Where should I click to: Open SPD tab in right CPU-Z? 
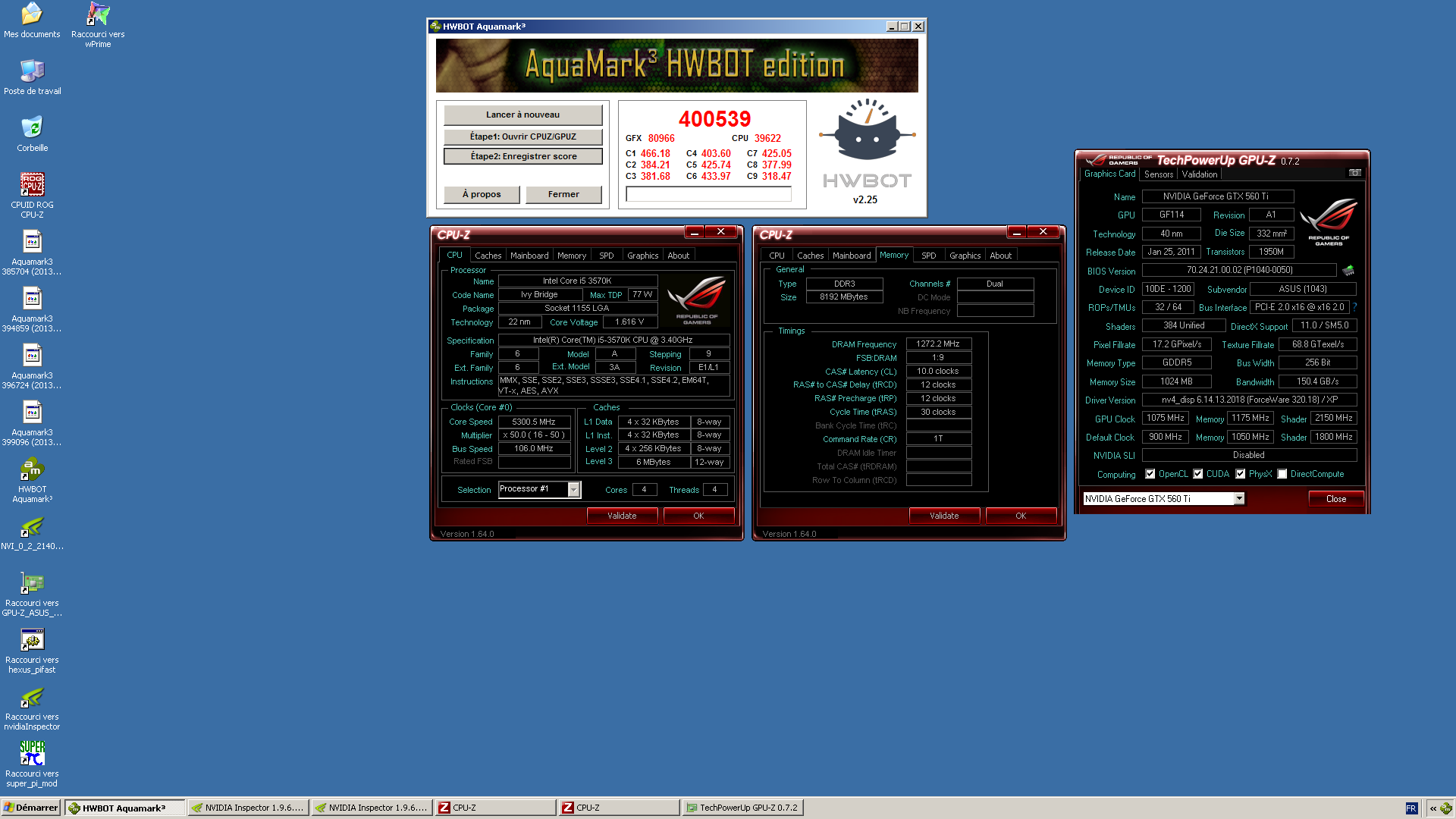(x=929, y=256)
